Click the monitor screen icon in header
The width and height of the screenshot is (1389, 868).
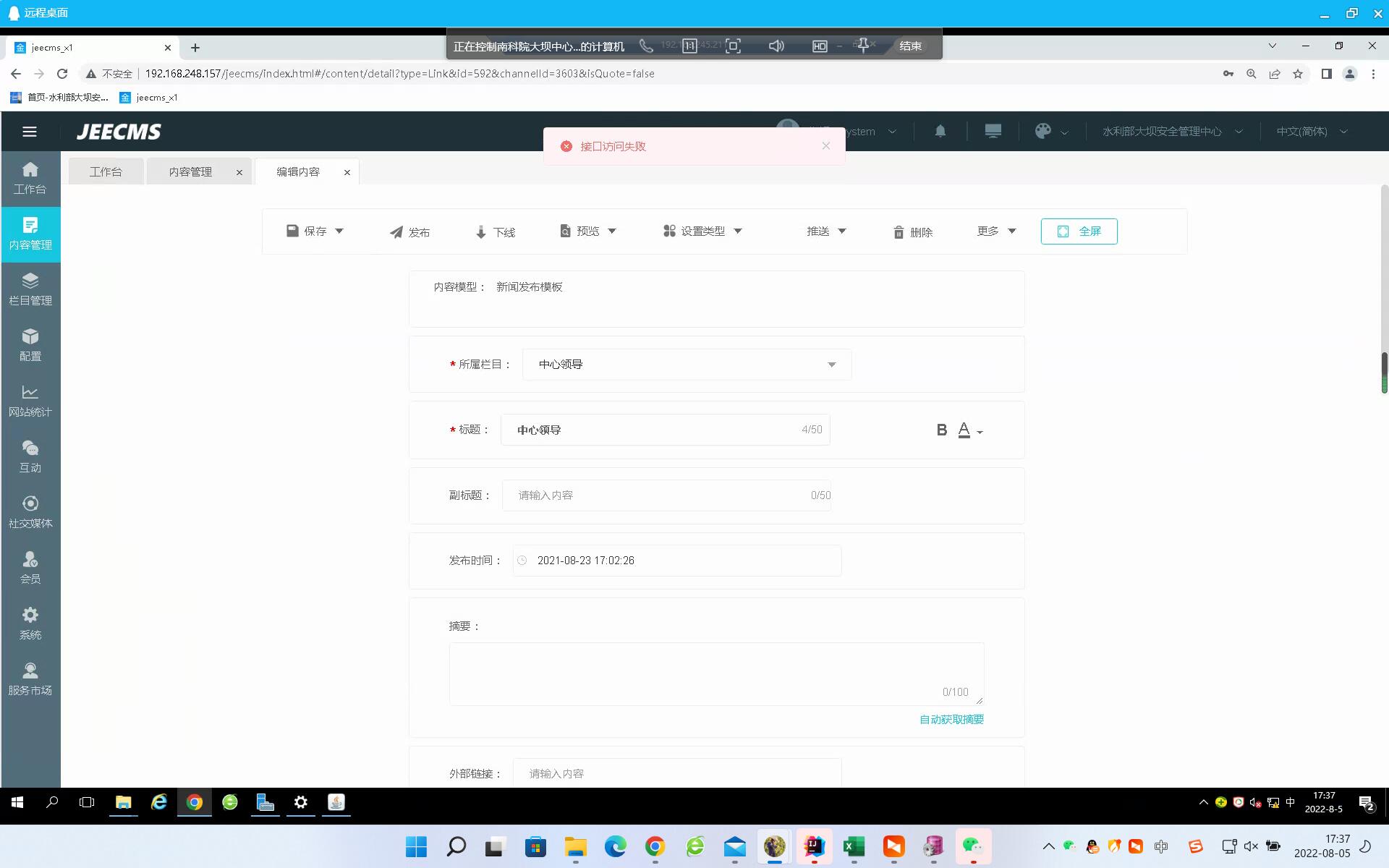pos(993,132)
